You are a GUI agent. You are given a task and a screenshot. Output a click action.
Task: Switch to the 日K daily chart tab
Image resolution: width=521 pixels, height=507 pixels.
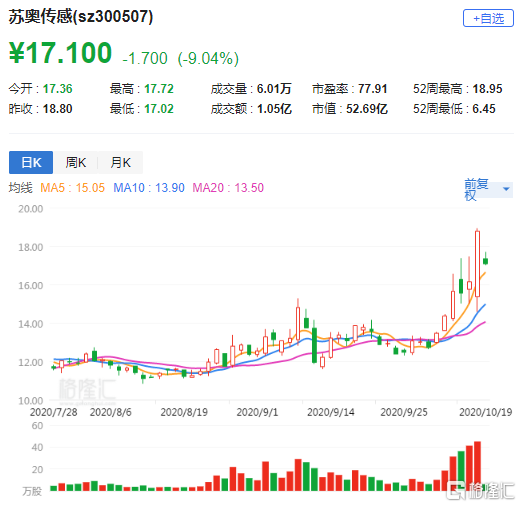(31, 162)
